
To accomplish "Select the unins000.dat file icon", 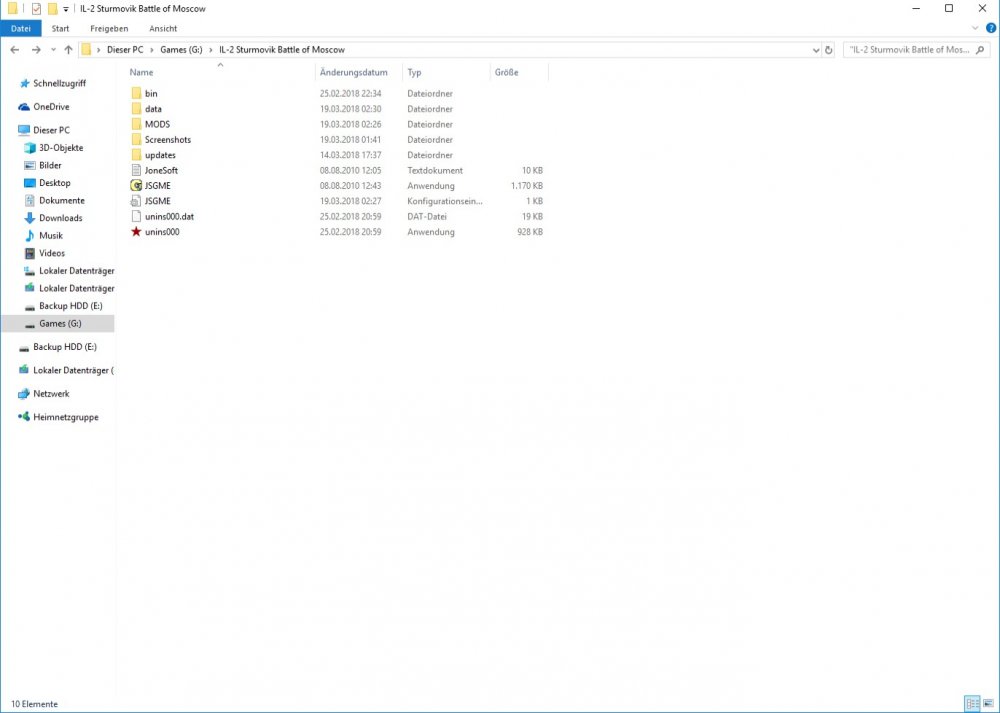I will (x=136, y=216).
